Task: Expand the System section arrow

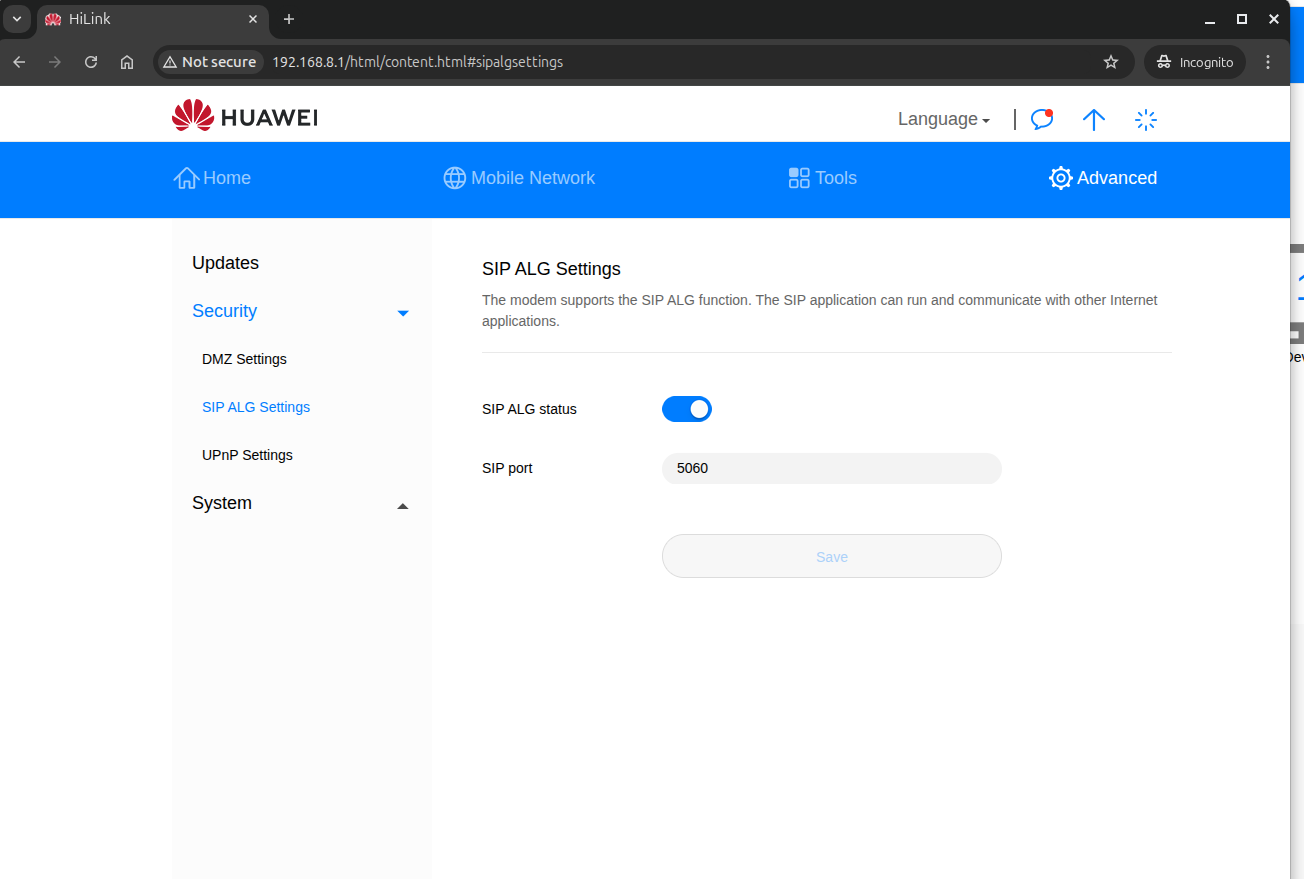Action: pyautogui.click(x=403, y=506)
